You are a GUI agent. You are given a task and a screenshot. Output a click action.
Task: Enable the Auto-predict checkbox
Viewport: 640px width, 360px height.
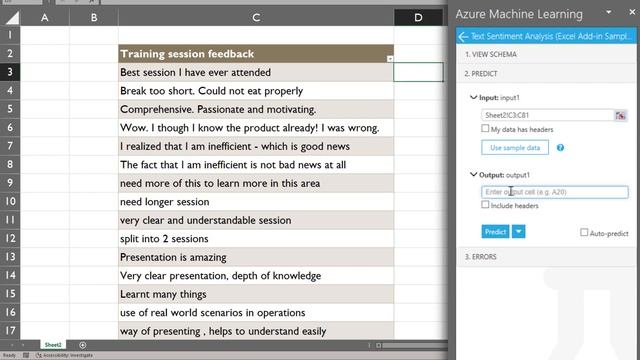point(584,233)
